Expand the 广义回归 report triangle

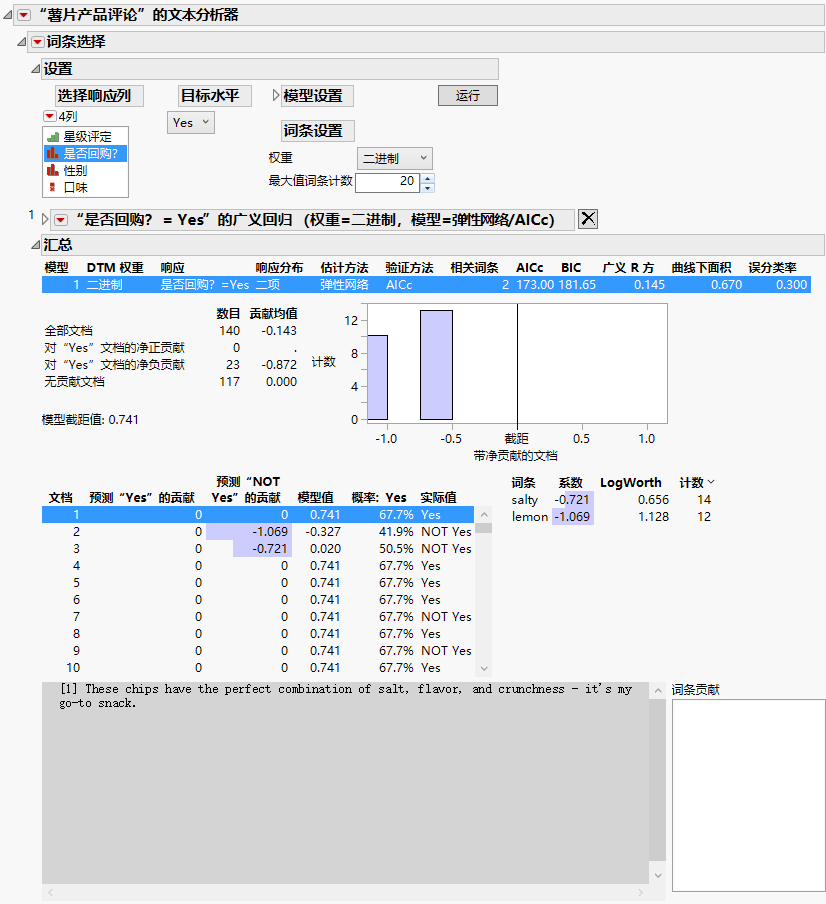(x=46, y=220)
